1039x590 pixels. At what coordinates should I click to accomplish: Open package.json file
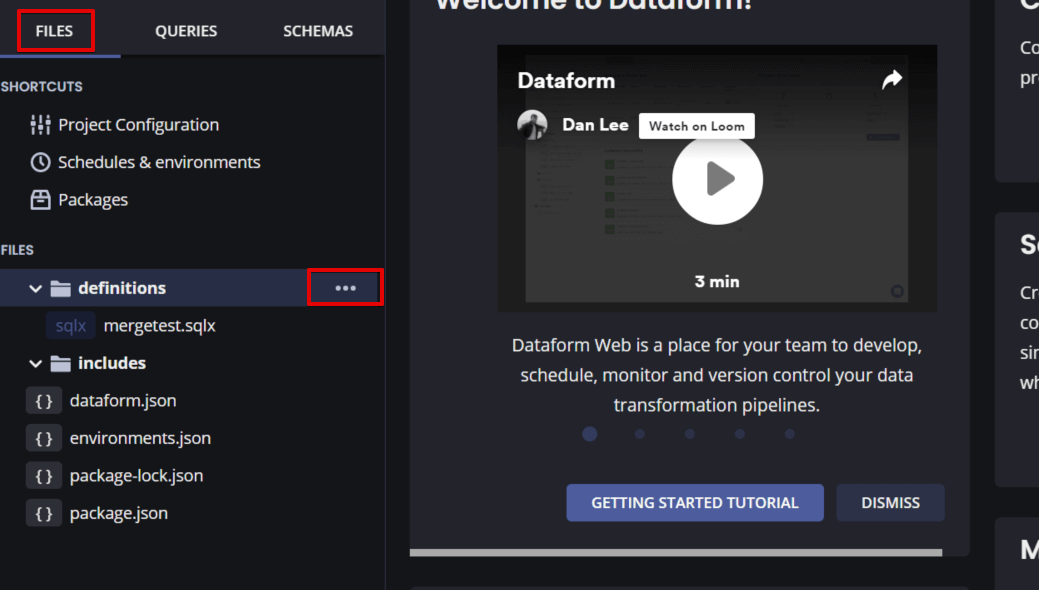pyautogui.click(x=119, y=513)
